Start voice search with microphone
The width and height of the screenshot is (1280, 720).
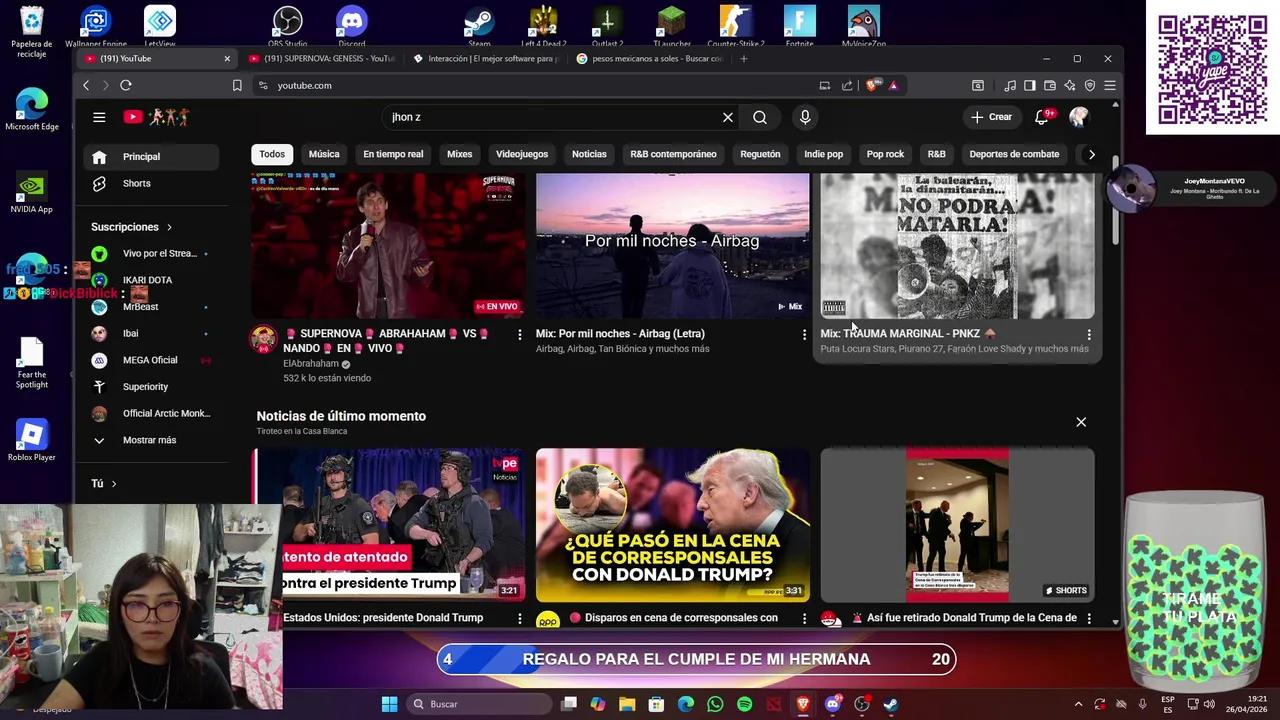click(805, 117)
